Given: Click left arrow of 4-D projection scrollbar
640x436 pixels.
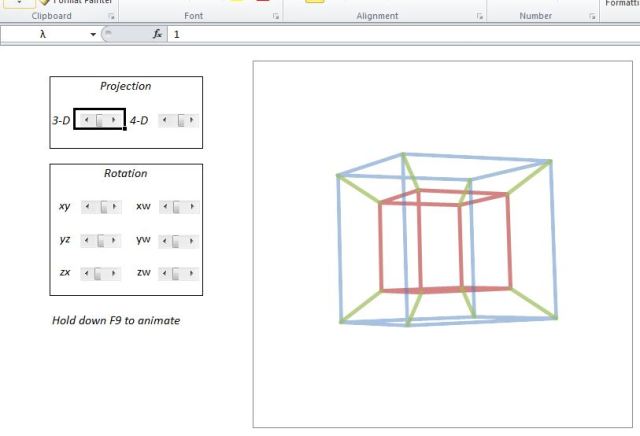Looking at the screenshot, I should (x=163, y=120).
